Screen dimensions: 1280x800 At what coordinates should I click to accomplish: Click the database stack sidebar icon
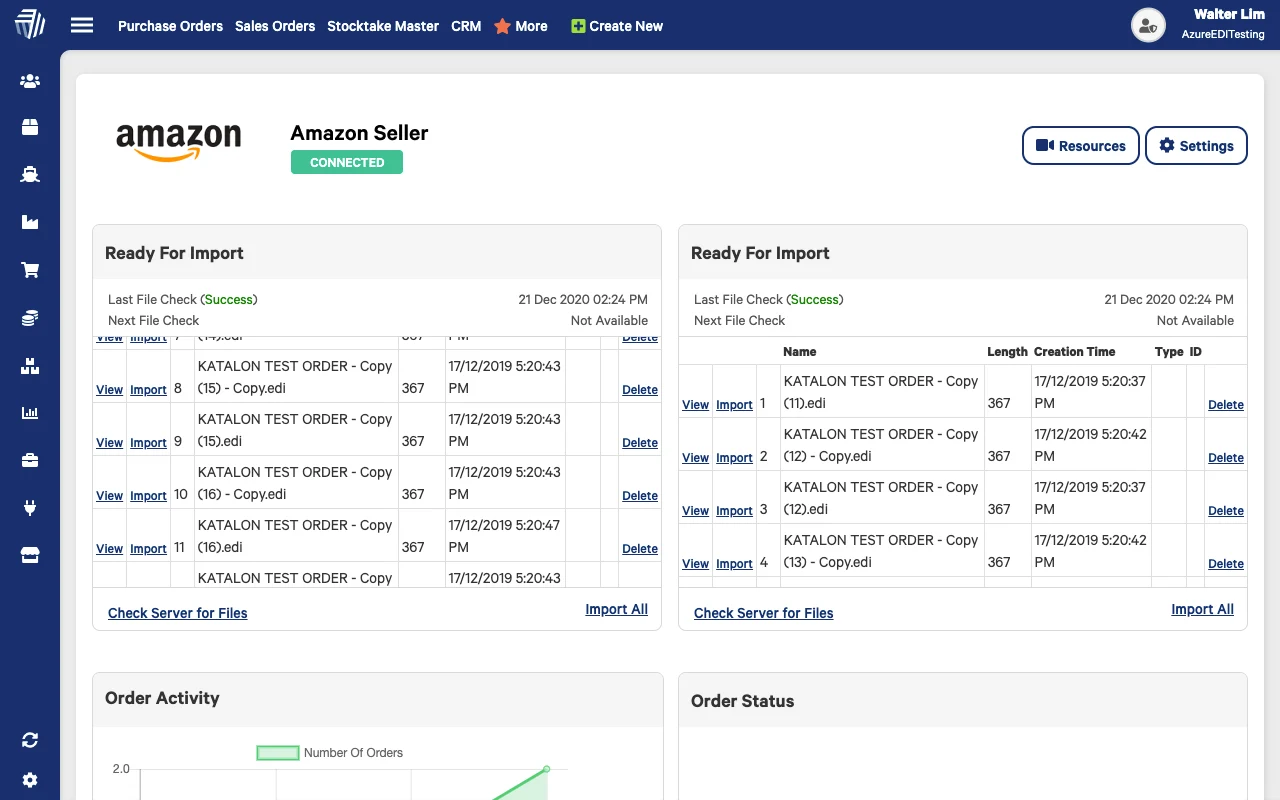[x=29, y=317]
